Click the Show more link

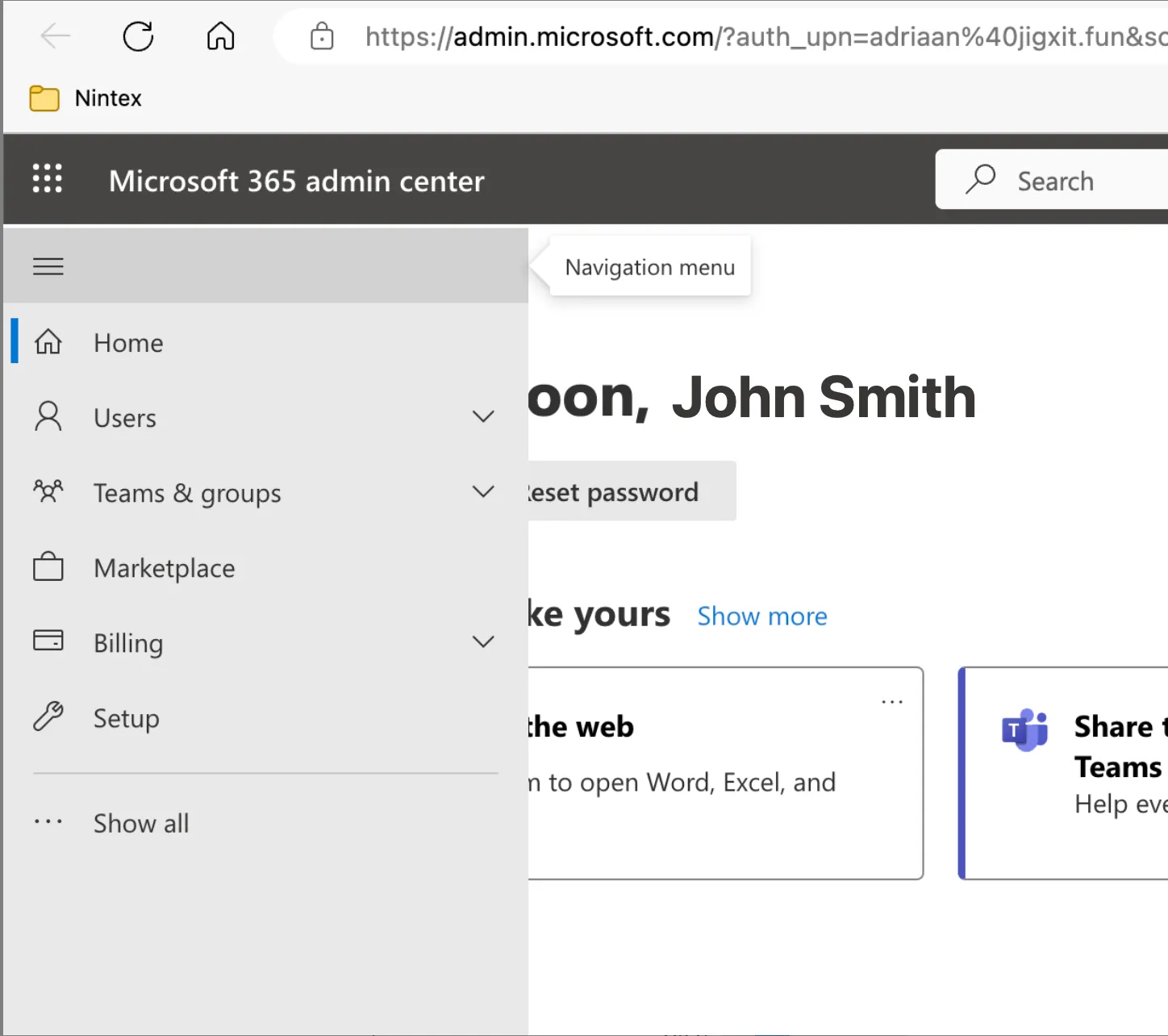tap(762, 616)
